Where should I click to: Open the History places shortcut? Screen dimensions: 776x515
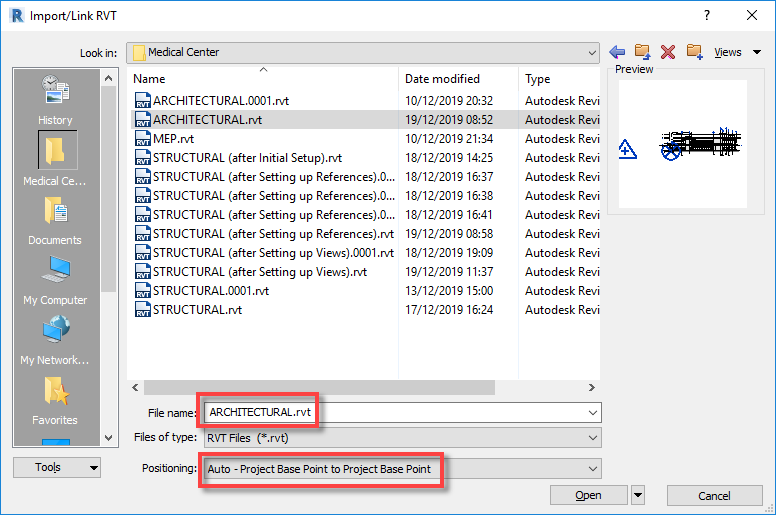point(55,100)
